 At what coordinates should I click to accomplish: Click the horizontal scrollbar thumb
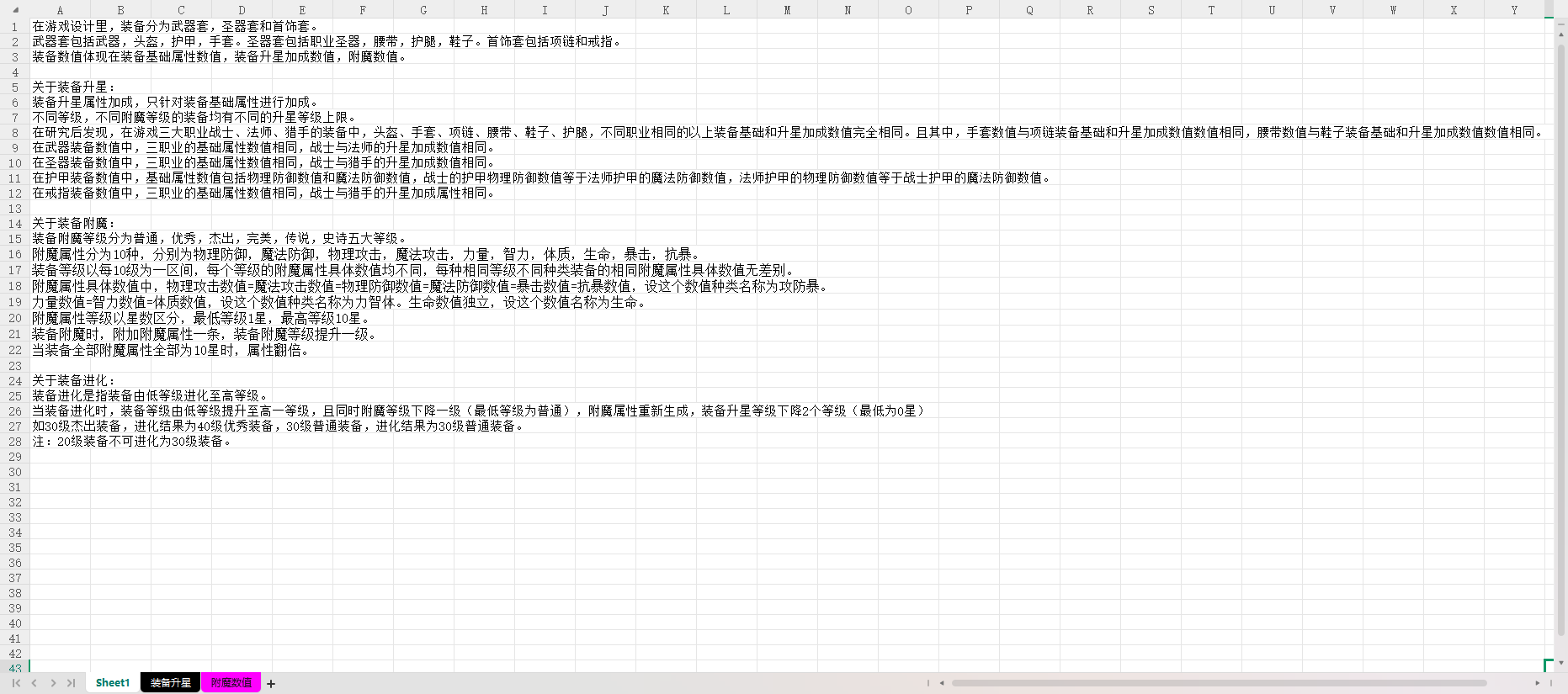coord(1219,683)
